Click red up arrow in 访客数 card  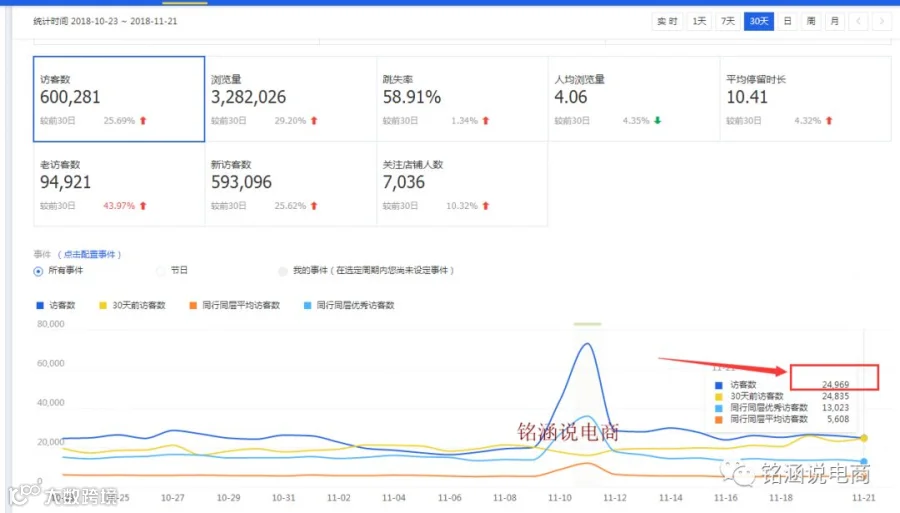tap(143, 121)
